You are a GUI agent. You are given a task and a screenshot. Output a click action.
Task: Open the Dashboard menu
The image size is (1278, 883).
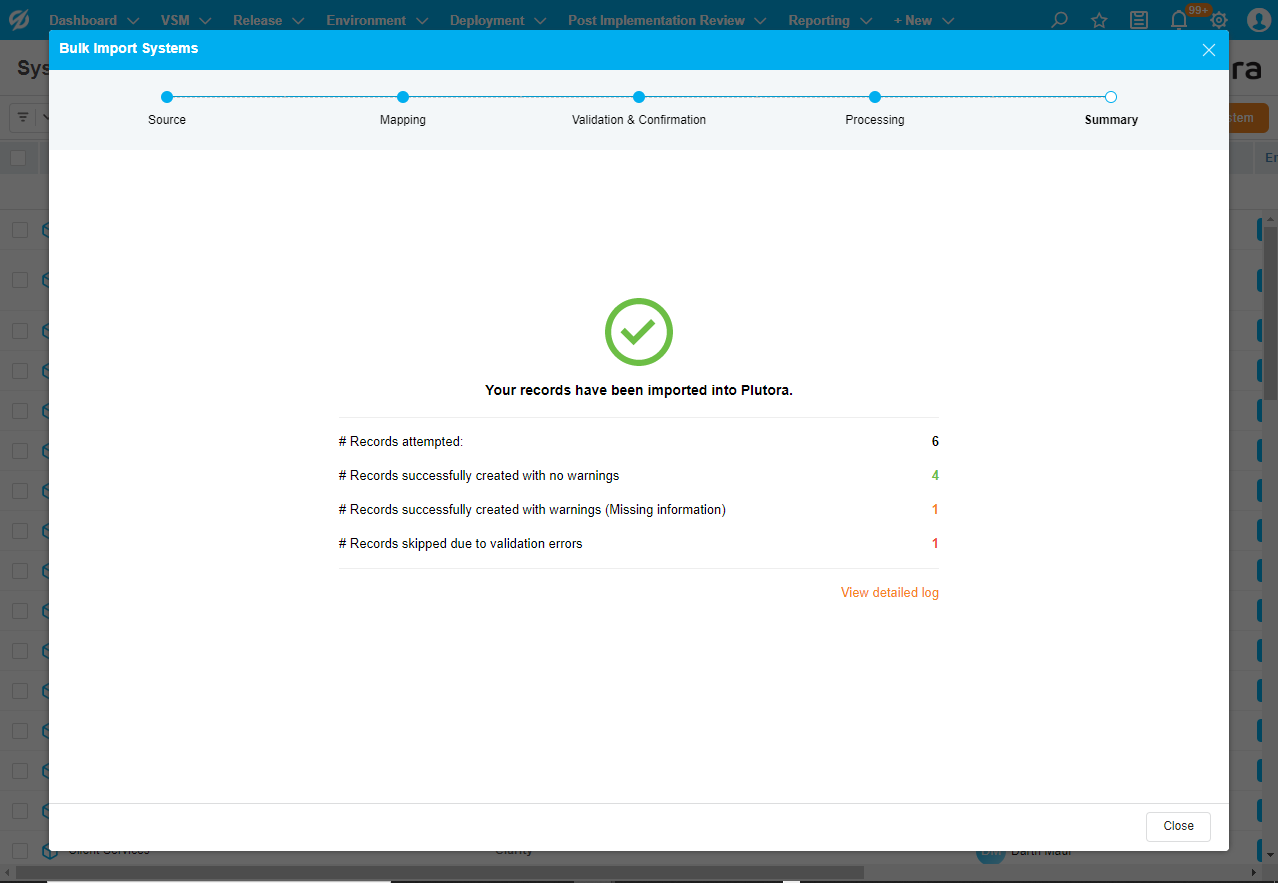(93, 20)
